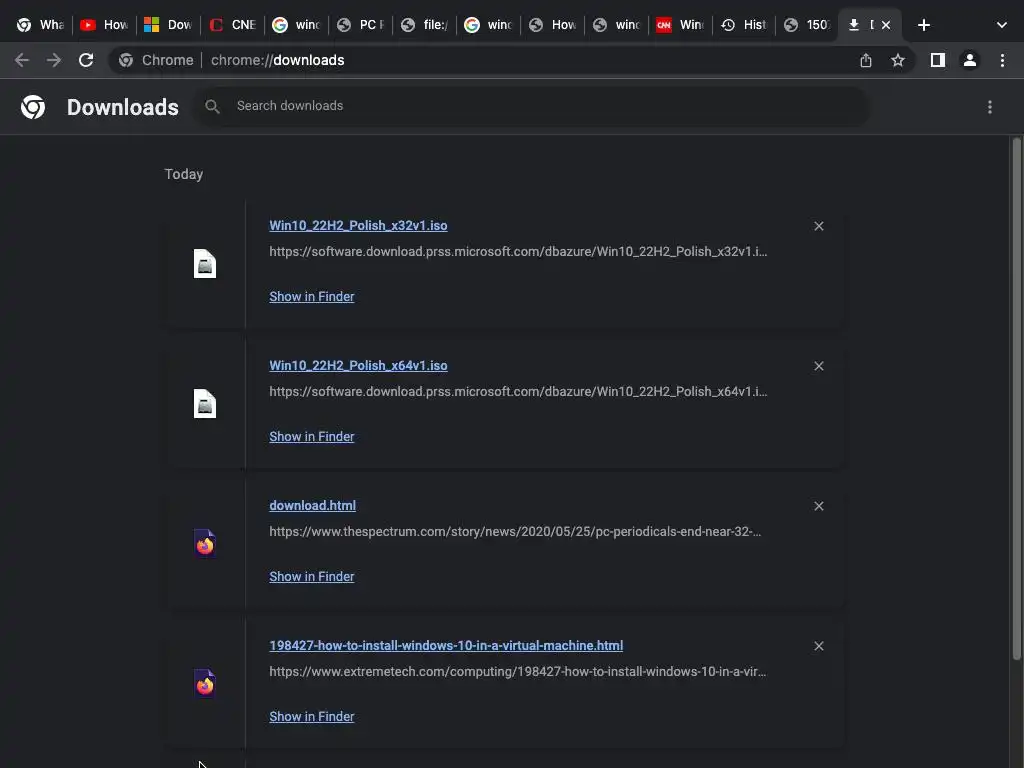Reload the downloads page
This screenshot has width=1024, height=768.
(86, 60)
